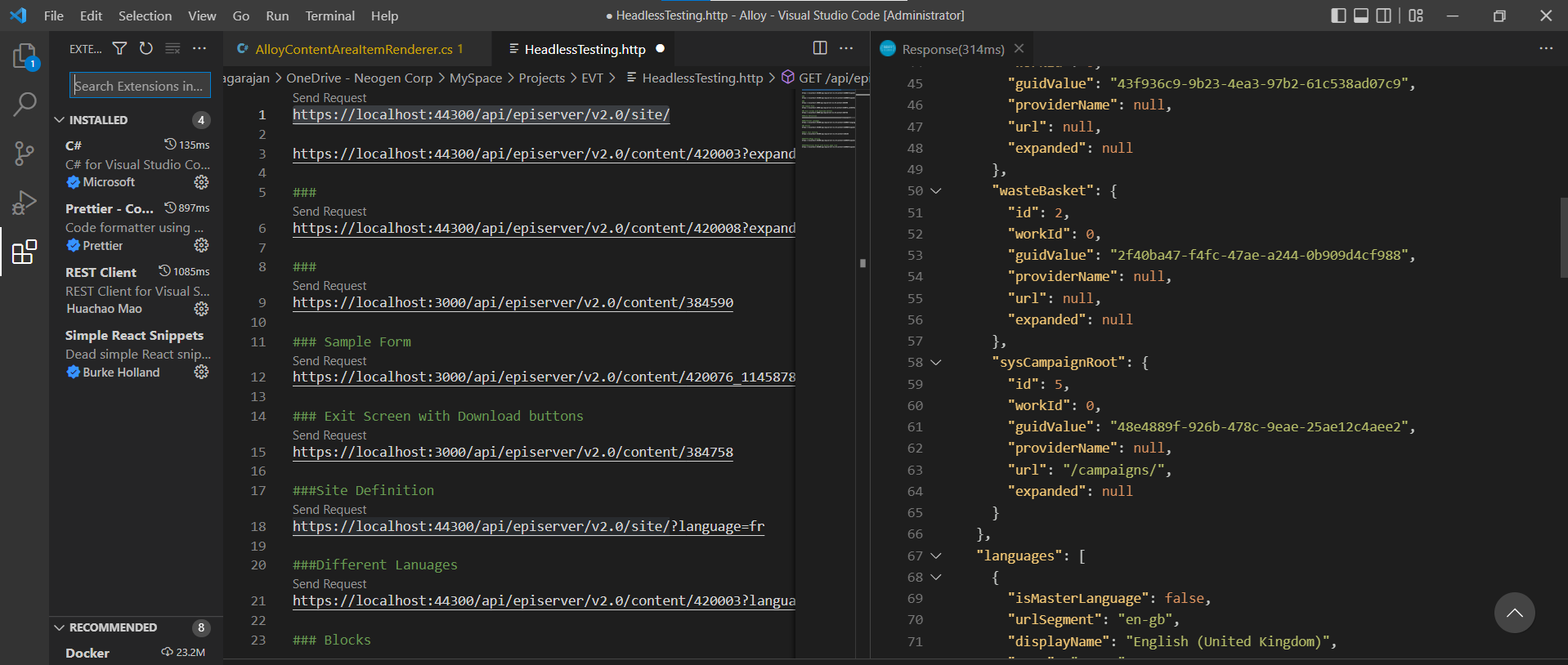
Task: Switch to AlloyContentAreaItemRenderer.cs tab
Action: click(x=353, y=50)
